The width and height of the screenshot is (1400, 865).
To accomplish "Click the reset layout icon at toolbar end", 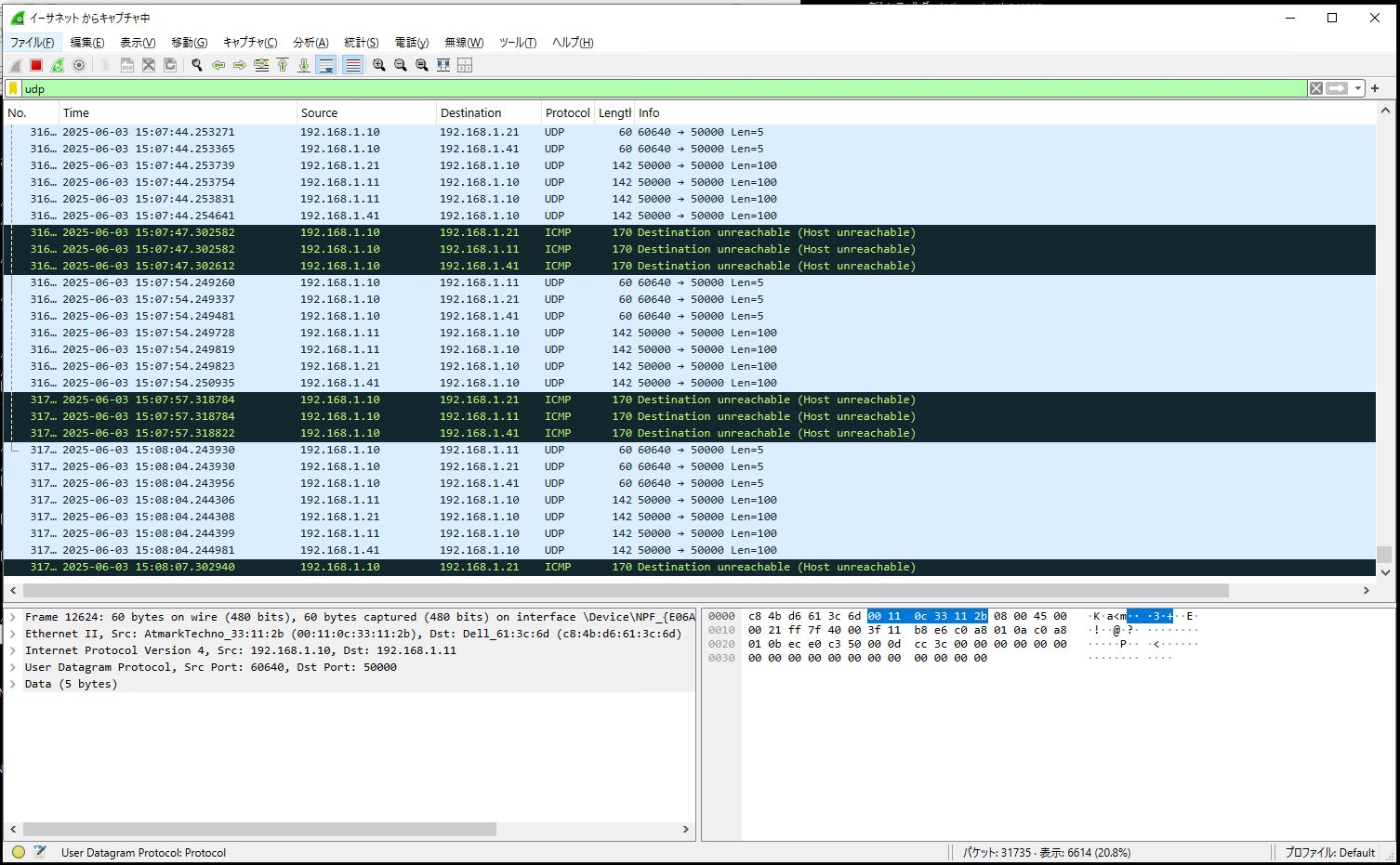I will tap(465, 65).
